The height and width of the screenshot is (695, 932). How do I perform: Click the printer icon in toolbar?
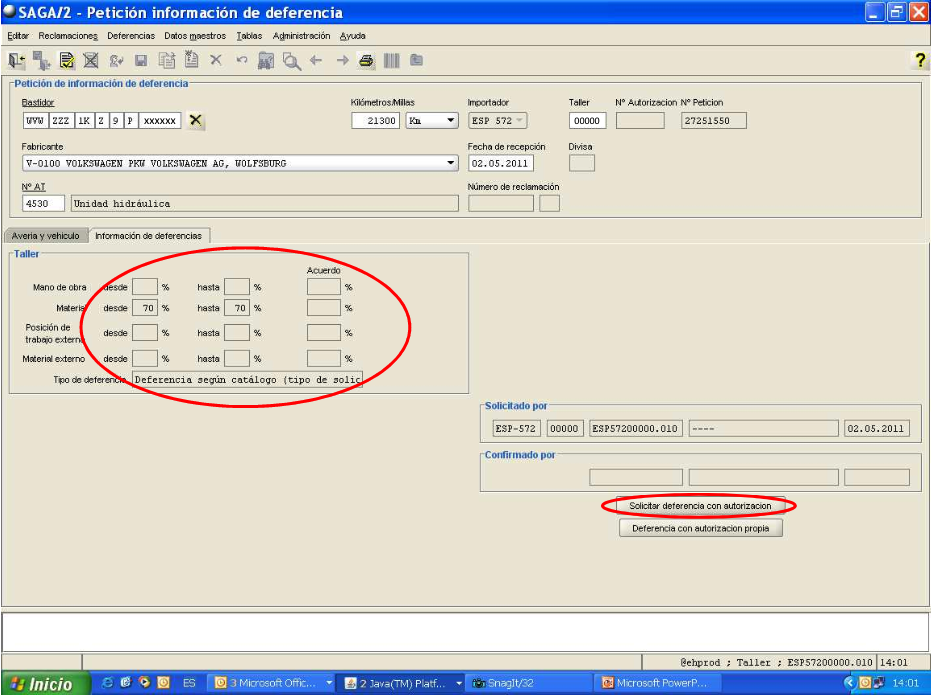coord(366,60)
